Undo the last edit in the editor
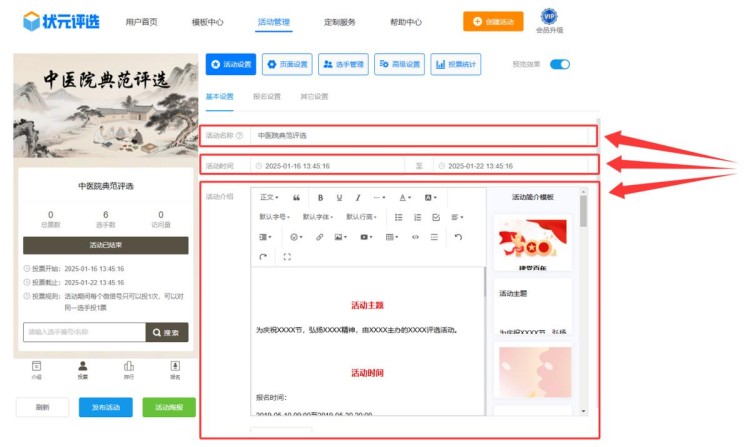The width and height of the screenshot is (750, 447). coord(458,237)
